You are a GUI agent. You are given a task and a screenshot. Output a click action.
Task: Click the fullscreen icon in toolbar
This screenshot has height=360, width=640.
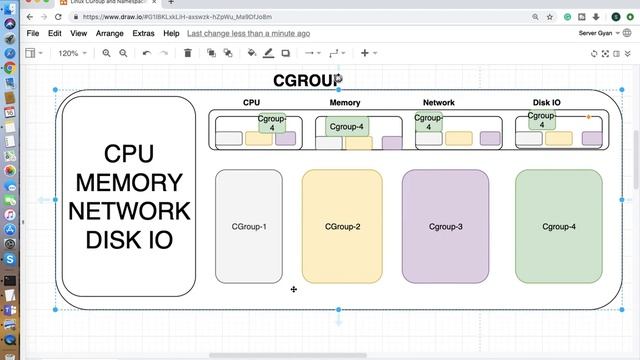[605, 53]
